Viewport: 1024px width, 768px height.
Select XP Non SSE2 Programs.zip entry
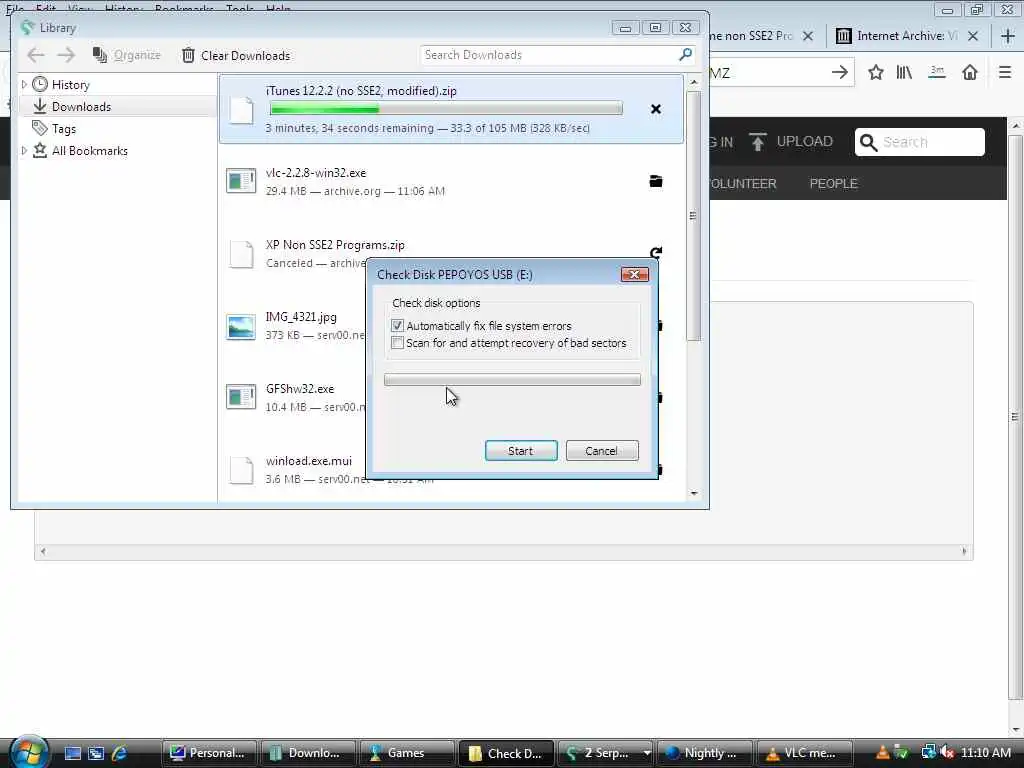335,245
